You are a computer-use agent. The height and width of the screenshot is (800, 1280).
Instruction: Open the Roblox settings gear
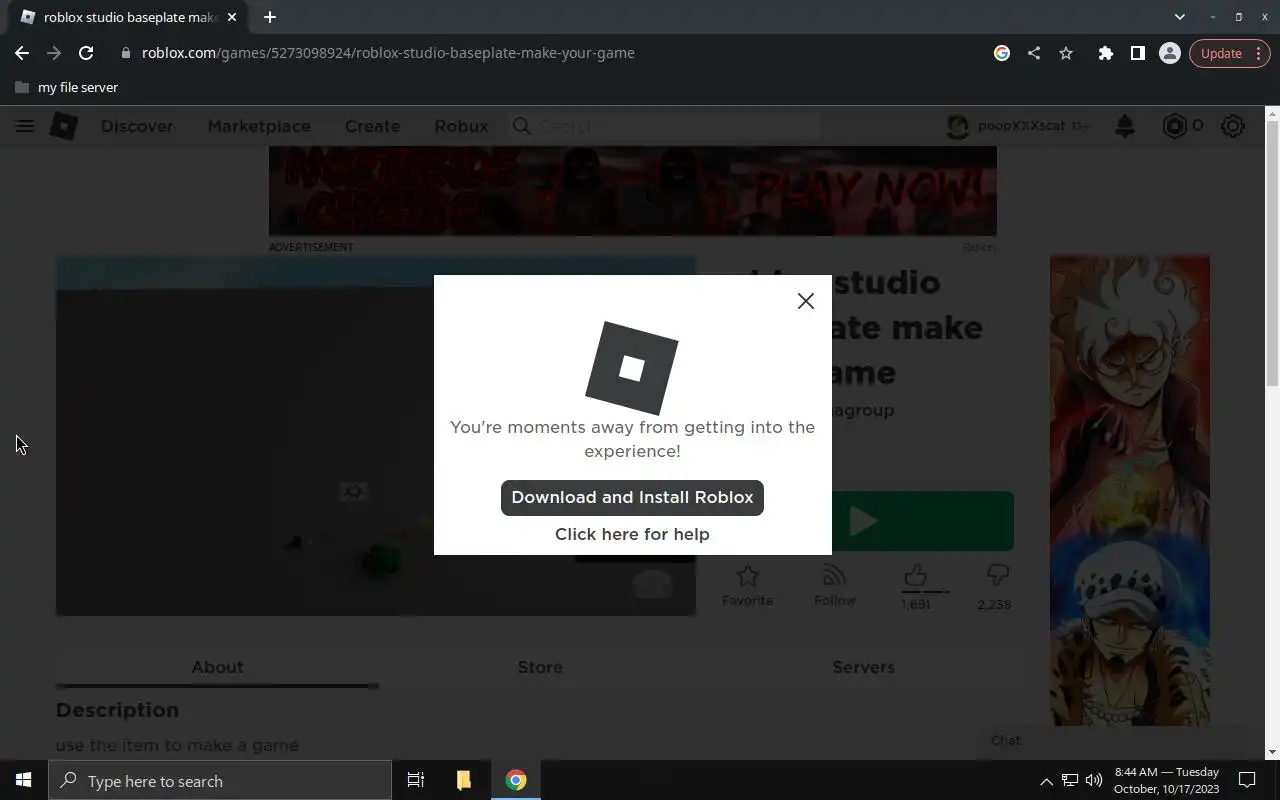tap(1233, 126)
